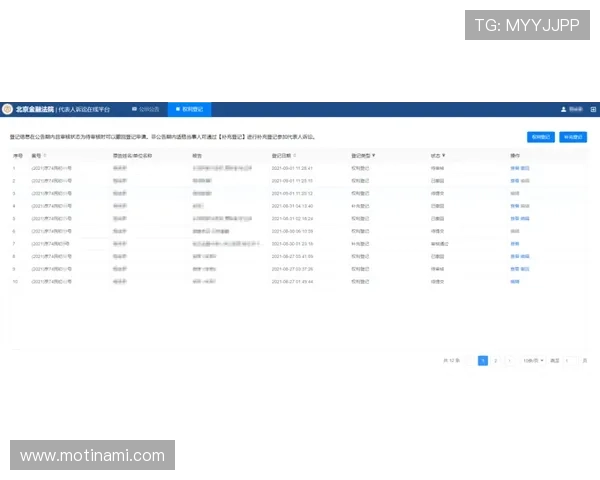Open the 状态 column filter dropdown
Image resolution: width=600 pixels, height=480 pixels.
coord(444,156)
